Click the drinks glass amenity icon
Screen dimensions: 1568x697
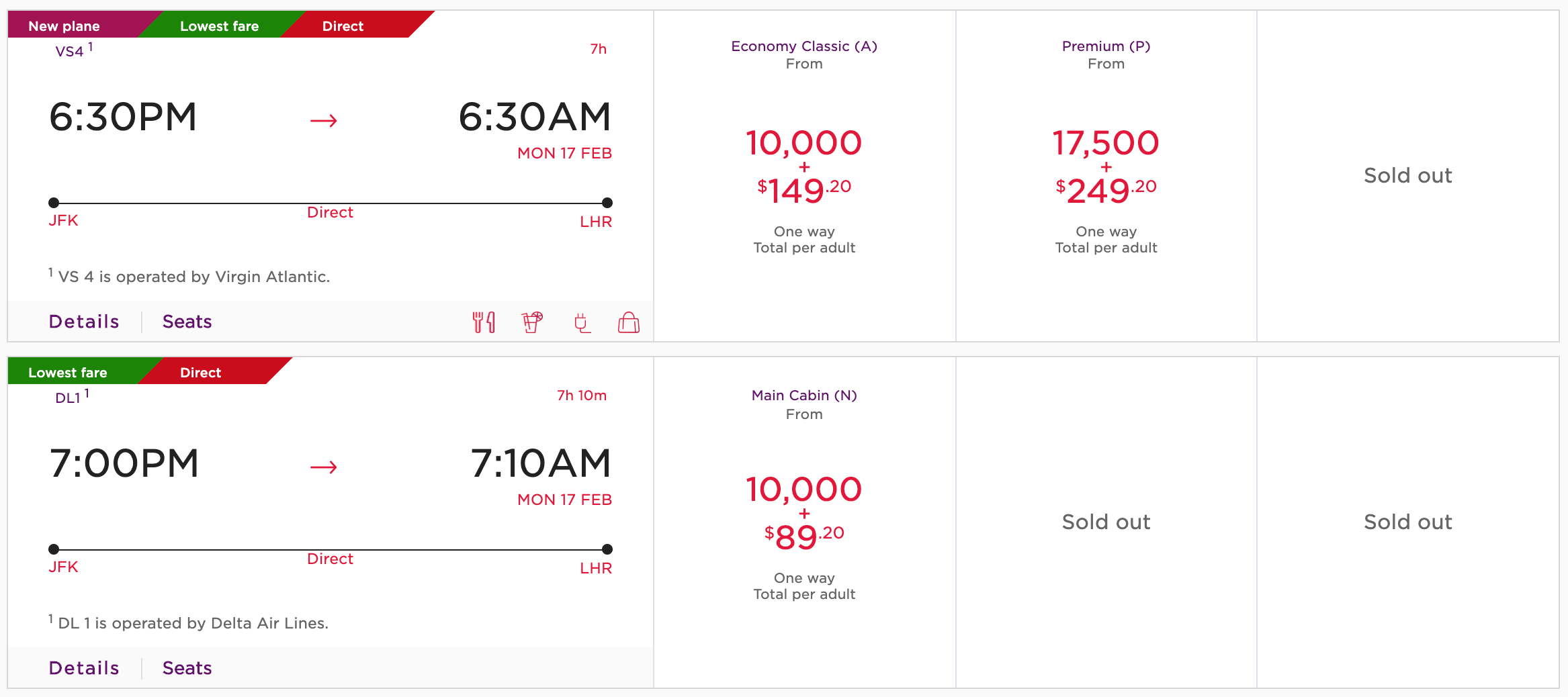point(532,322)
